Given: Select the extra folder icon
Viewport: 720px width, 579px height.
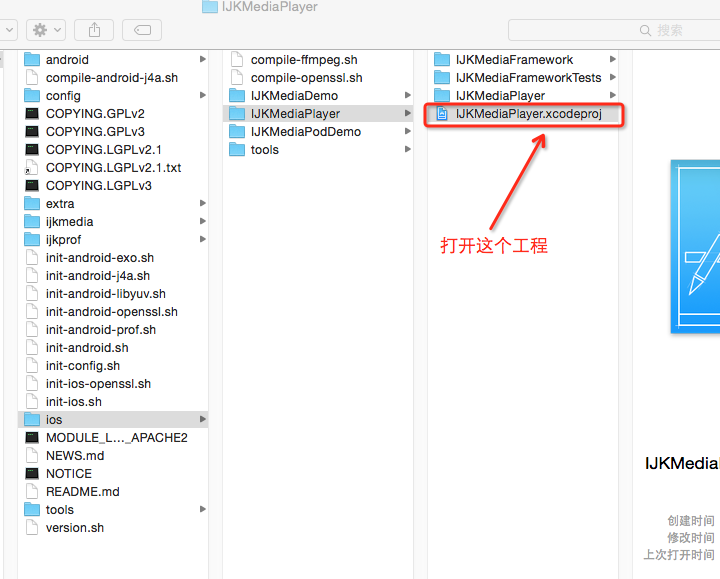Looking at the screenshot, I should 32,203.
